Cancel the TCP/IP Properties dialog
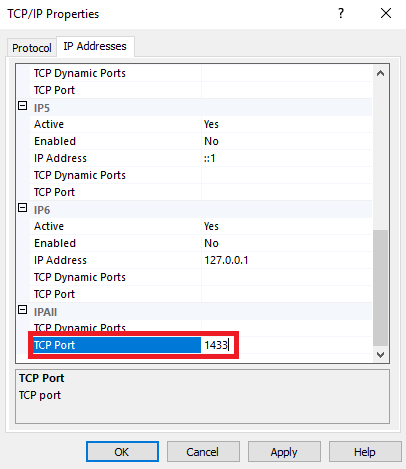This screenshot has height=469, width=406. (x=203, y=452)
